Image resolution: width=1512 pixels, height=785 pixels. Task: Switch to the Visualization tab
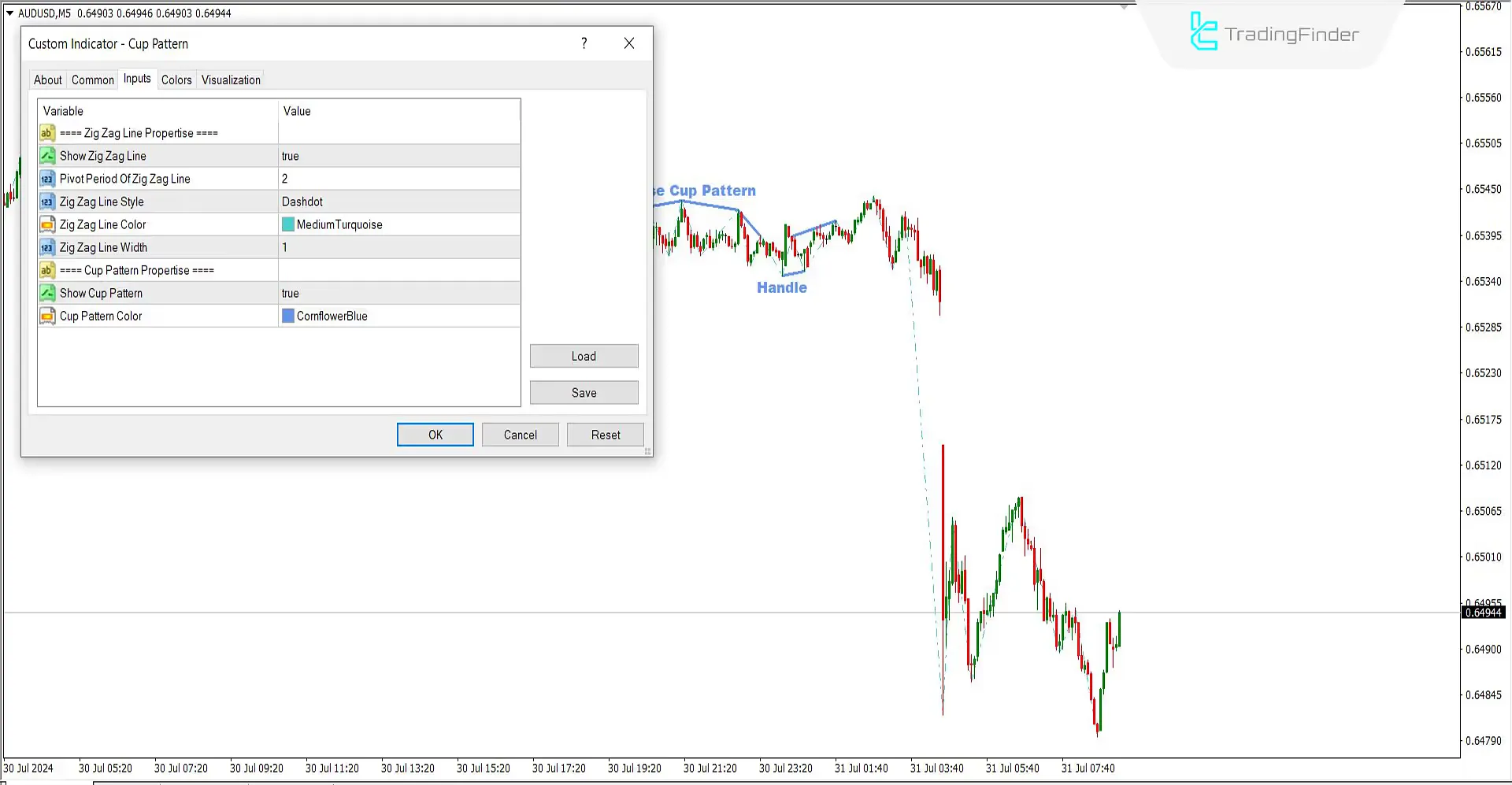pyautogui.click(x=230, y=79)
